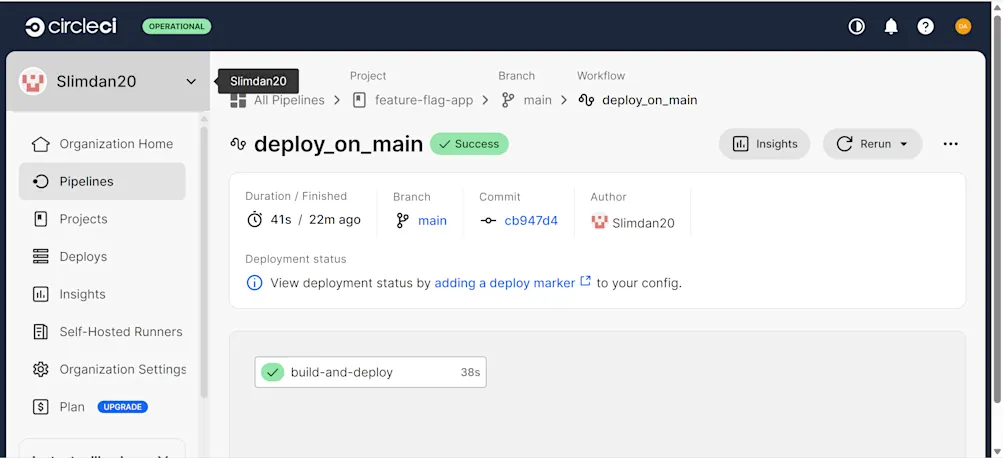Open Self-Hosted Runners in the sidebar
This screenshot has width=1003, height=458.
coord(102,331)
